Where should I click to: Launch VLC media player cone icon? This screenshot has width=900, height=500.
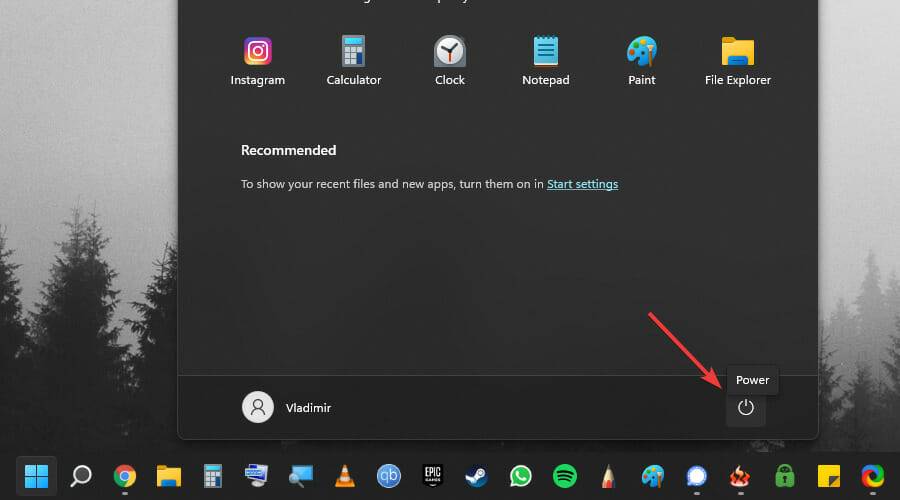coord(344,476)
